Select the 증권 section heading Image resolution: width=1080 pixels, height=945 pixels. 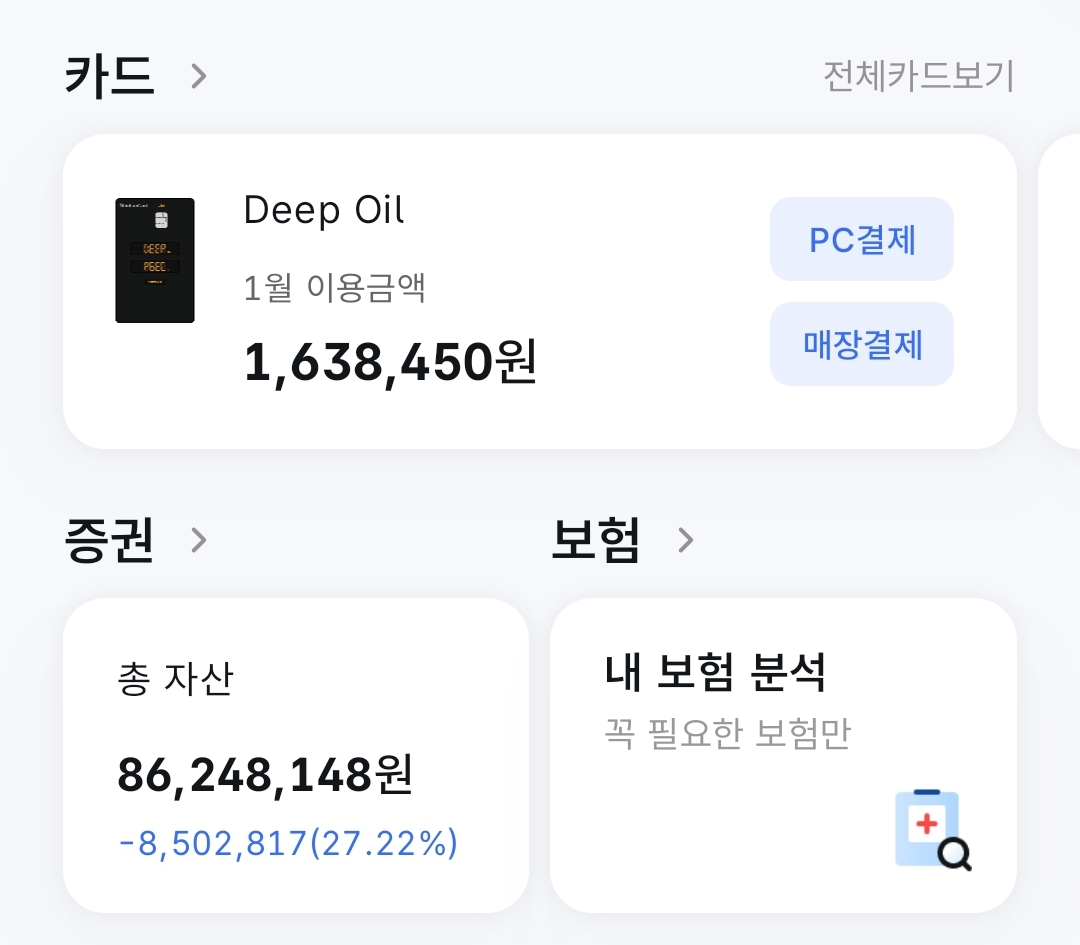coord(109,540)
